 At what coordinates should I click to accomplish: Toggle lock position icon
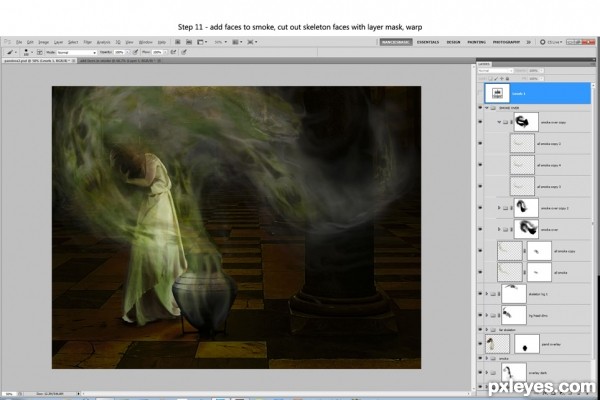tap(502, 78)
